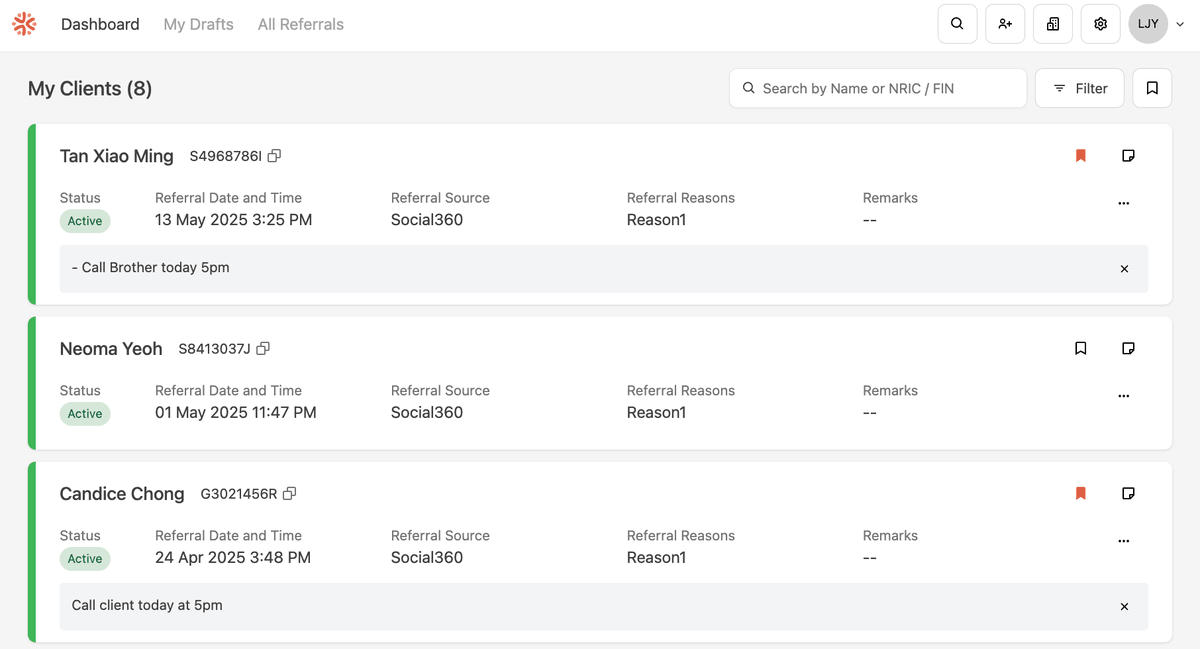Copy Tan Xiao Ming's NRIC S4968786I
1200x649 pixels.
274,156
